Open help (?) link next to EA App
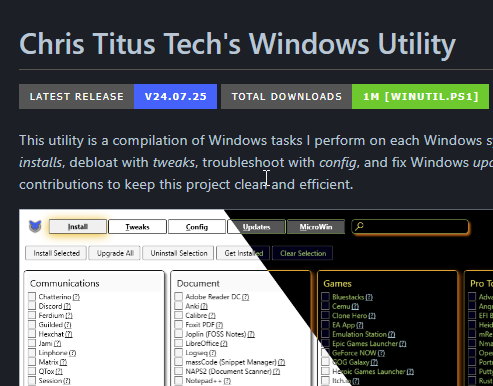The image size is (493, 386). click(x=360, y=325)
